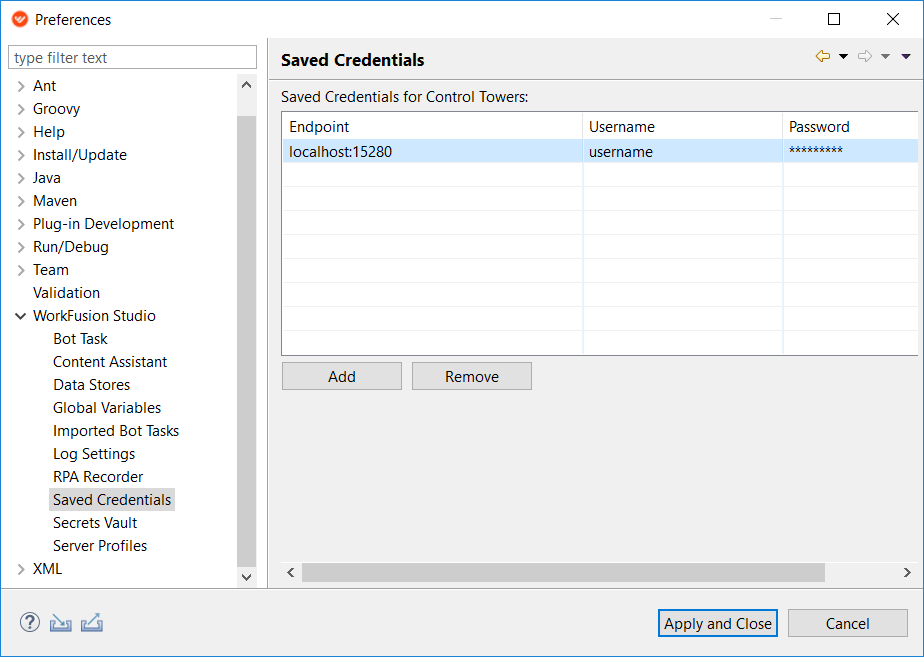Expand the Team tree node

point(21,270)
